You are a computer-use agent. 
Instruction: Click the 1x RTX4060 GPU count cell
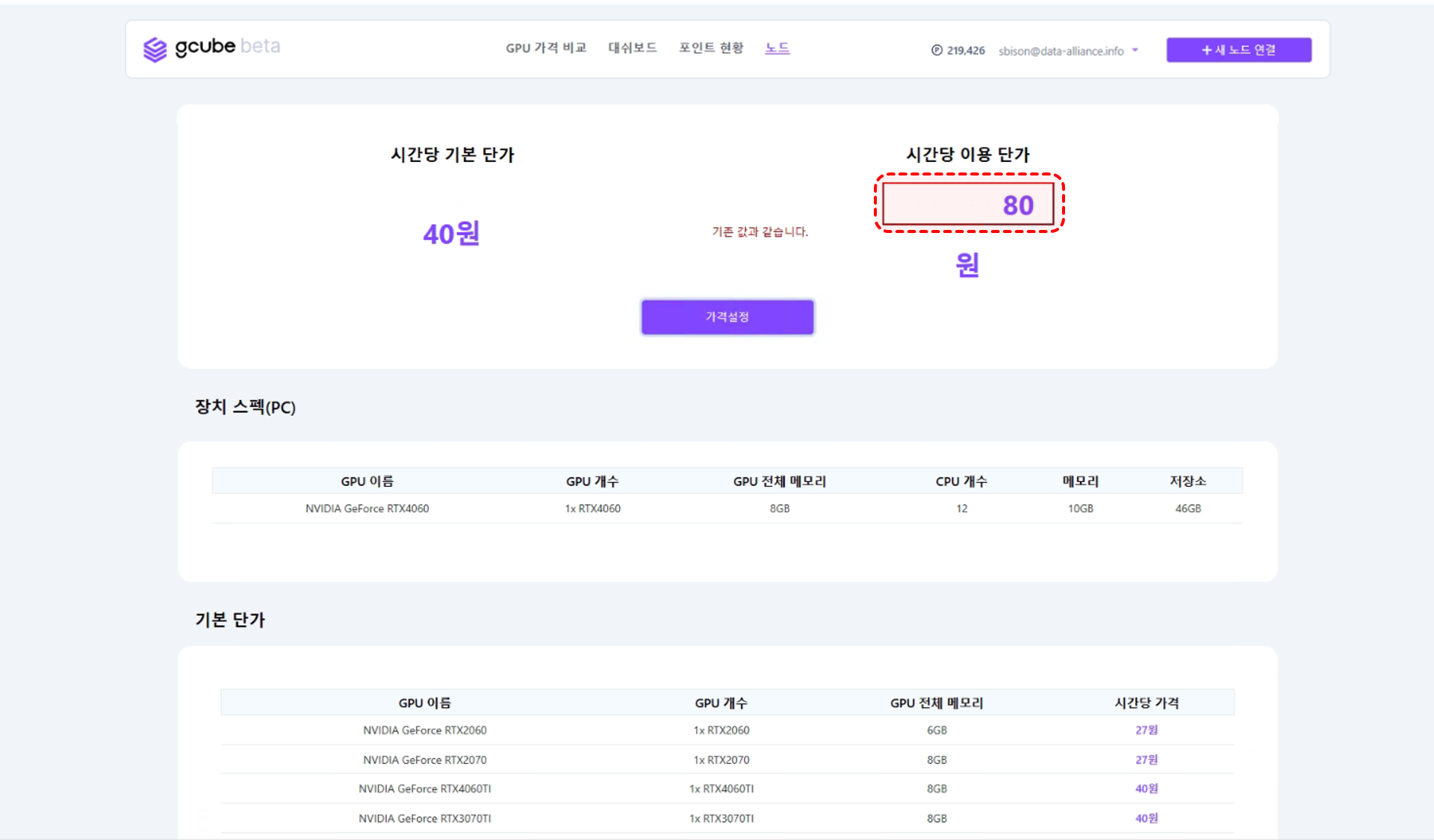[593, 508]
